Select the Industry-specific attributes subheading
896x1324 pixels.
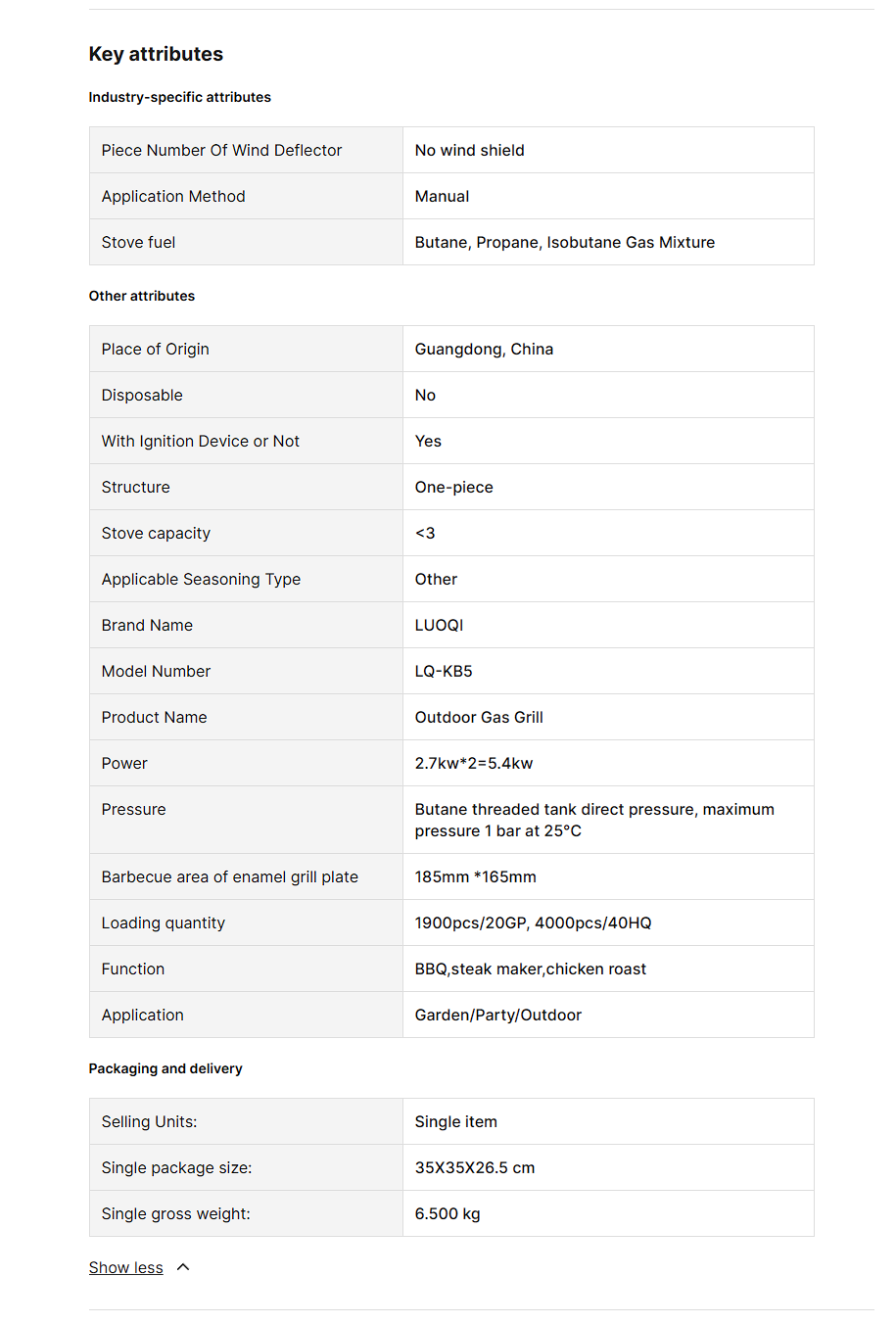click(179, 97)
